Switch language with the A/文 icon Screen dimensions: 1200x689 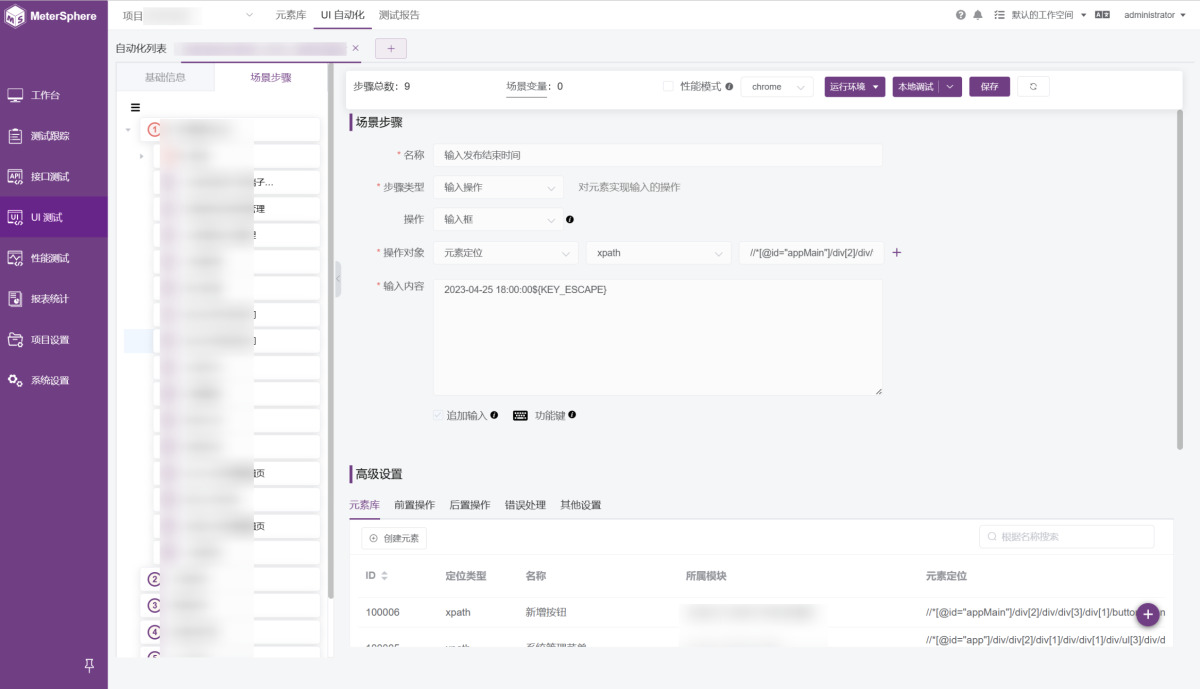(x=1103, y=15)
